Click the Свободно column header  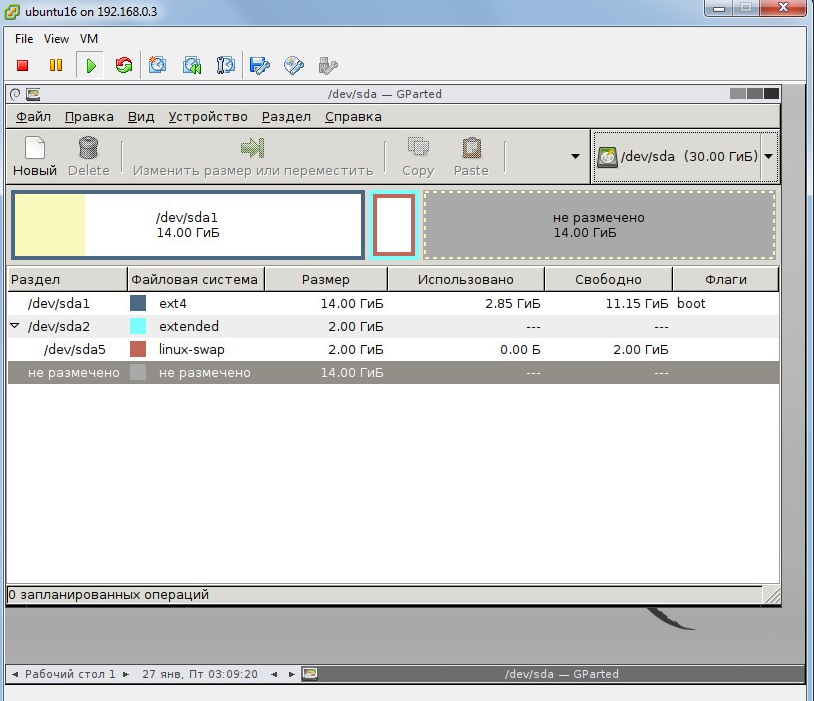coord(608,279)
